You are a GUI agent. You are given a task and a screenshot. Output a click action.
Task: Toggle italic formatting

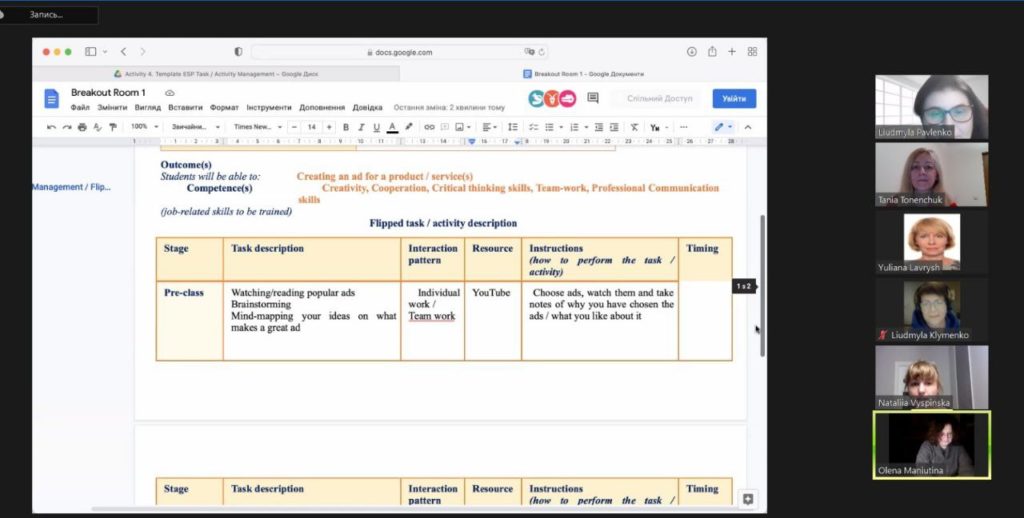[x=360, y=127]
